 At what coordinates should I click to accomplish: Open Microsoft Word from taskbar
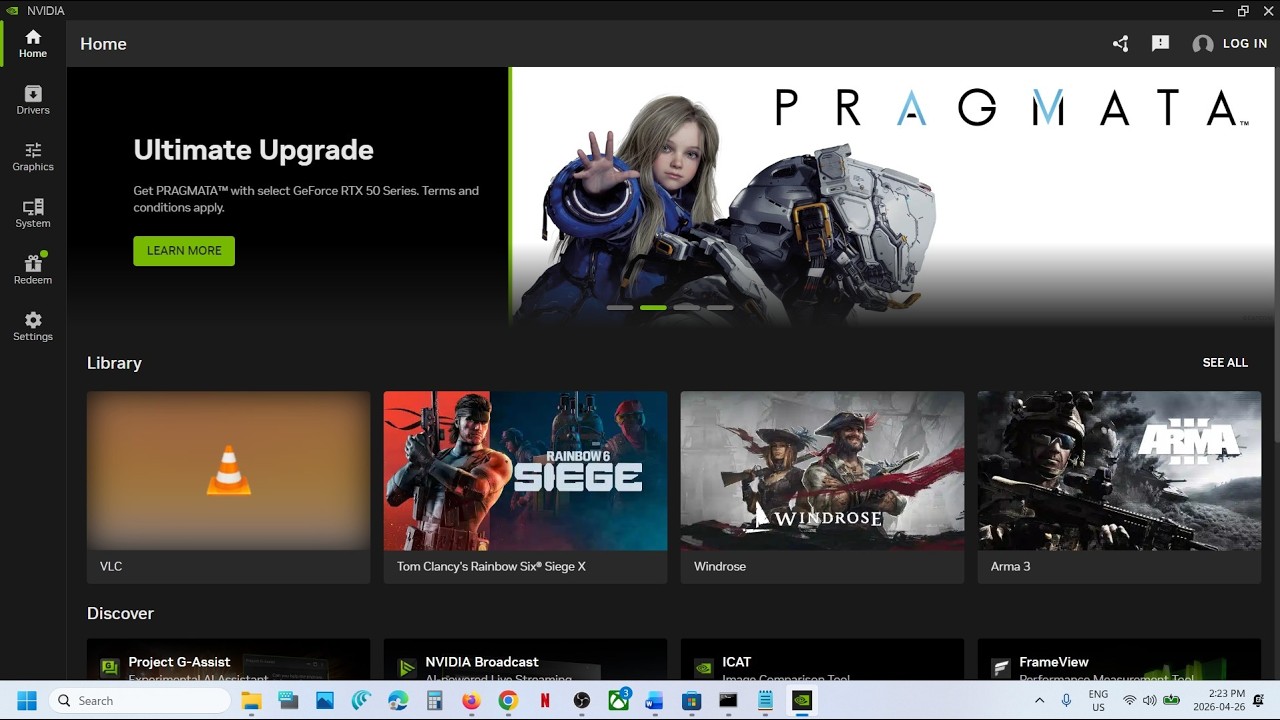coord(655,701)
